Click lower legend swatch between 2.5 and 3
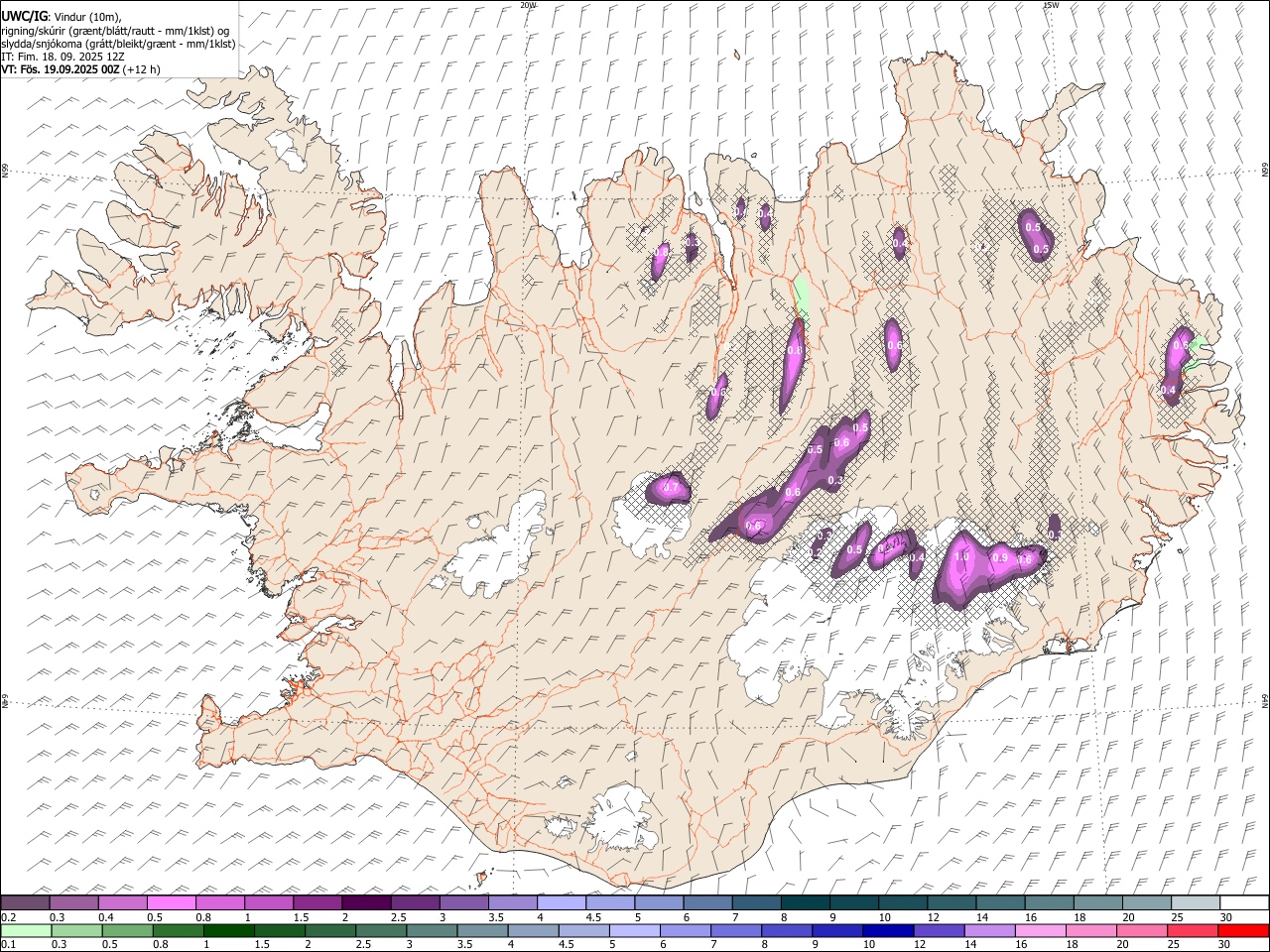Screen dimensions: 1270x952 tap(382, 930)
